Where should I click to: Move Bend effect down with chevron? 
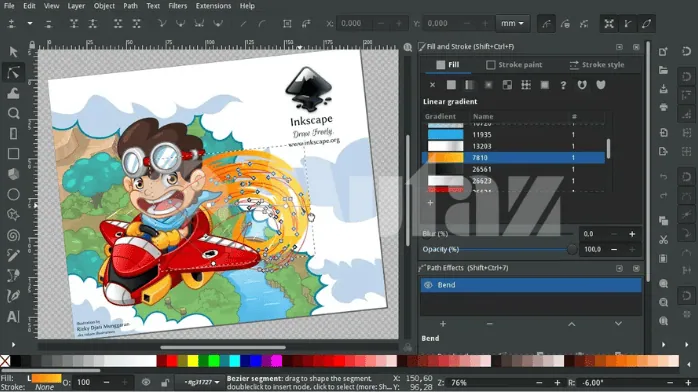coord(618,324)
